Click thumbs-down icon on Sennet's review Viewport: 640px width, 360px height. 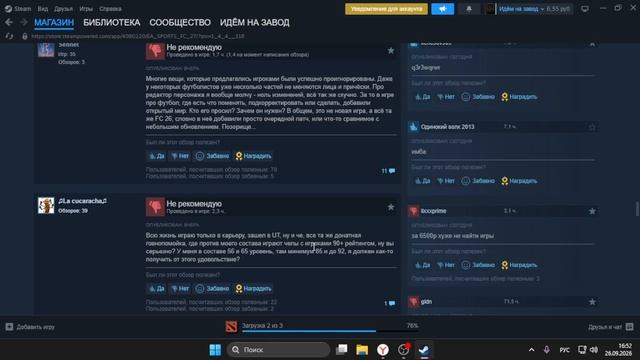click(155, 51)
